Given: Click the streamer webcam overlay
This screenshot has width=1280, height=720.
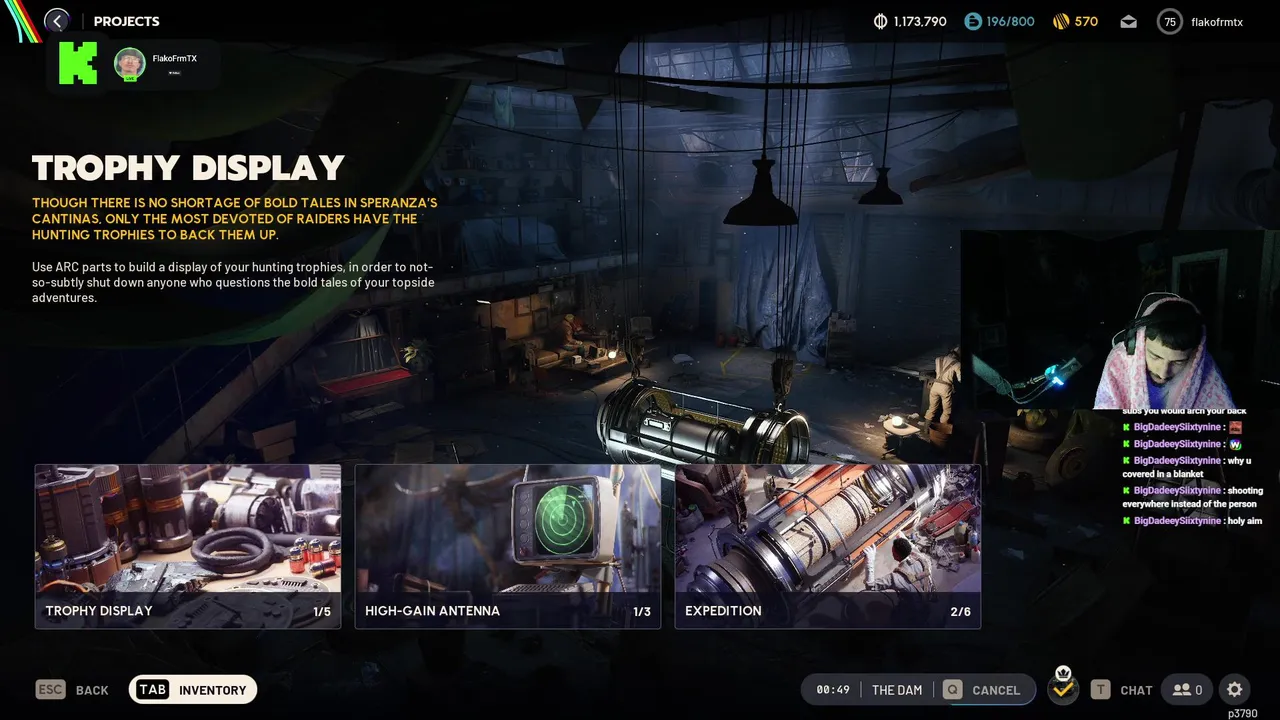Looking at the screenshot, I should tap(1120, 320).
